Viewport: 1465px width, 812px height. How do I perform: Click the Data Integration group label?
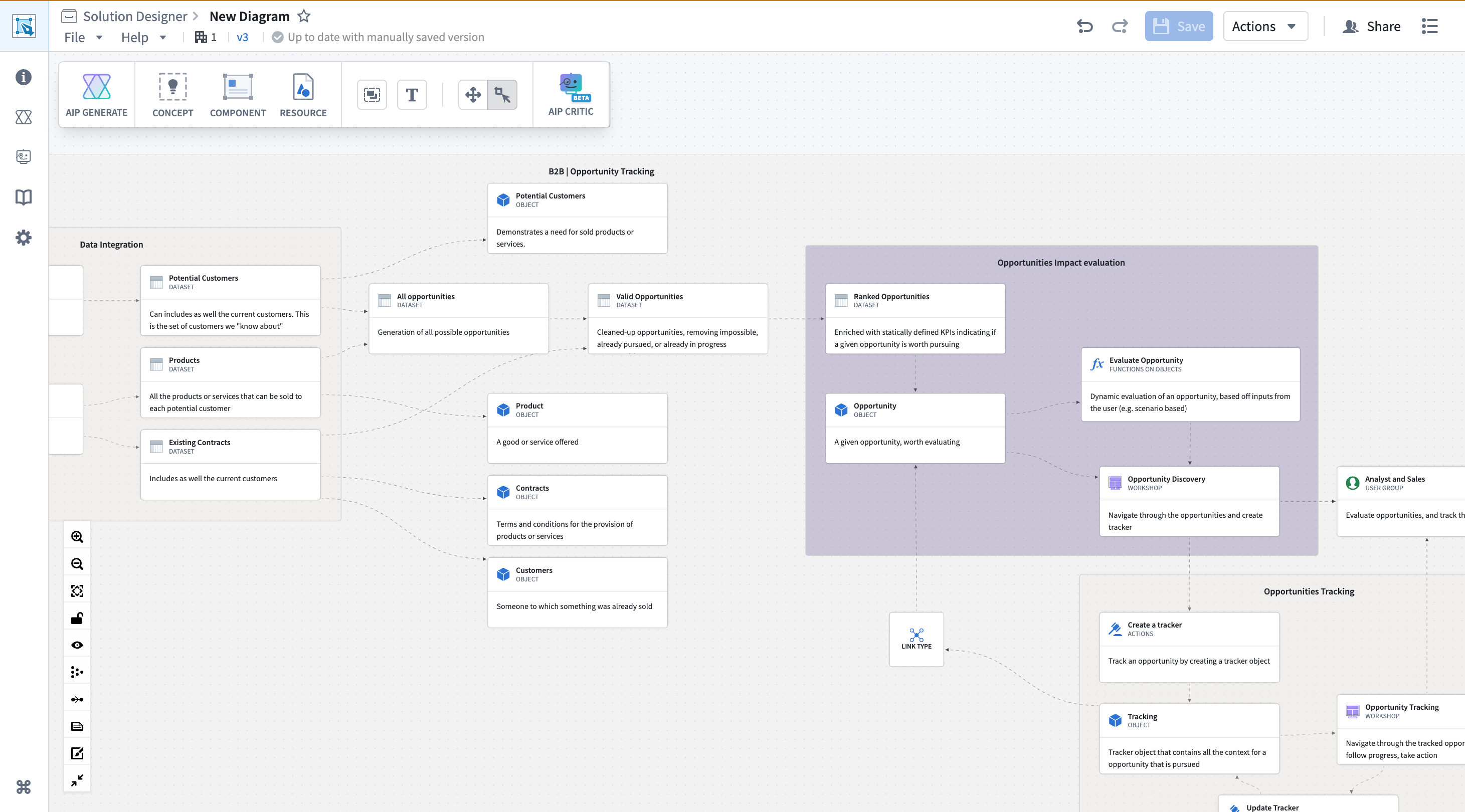click(x=111, y=245)
